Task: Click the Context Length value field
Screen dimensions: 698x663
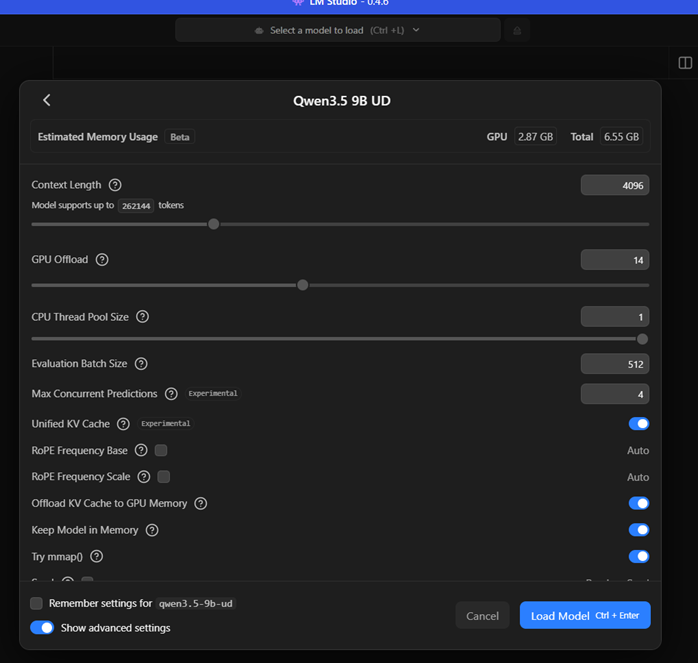Action: [615, 185]
